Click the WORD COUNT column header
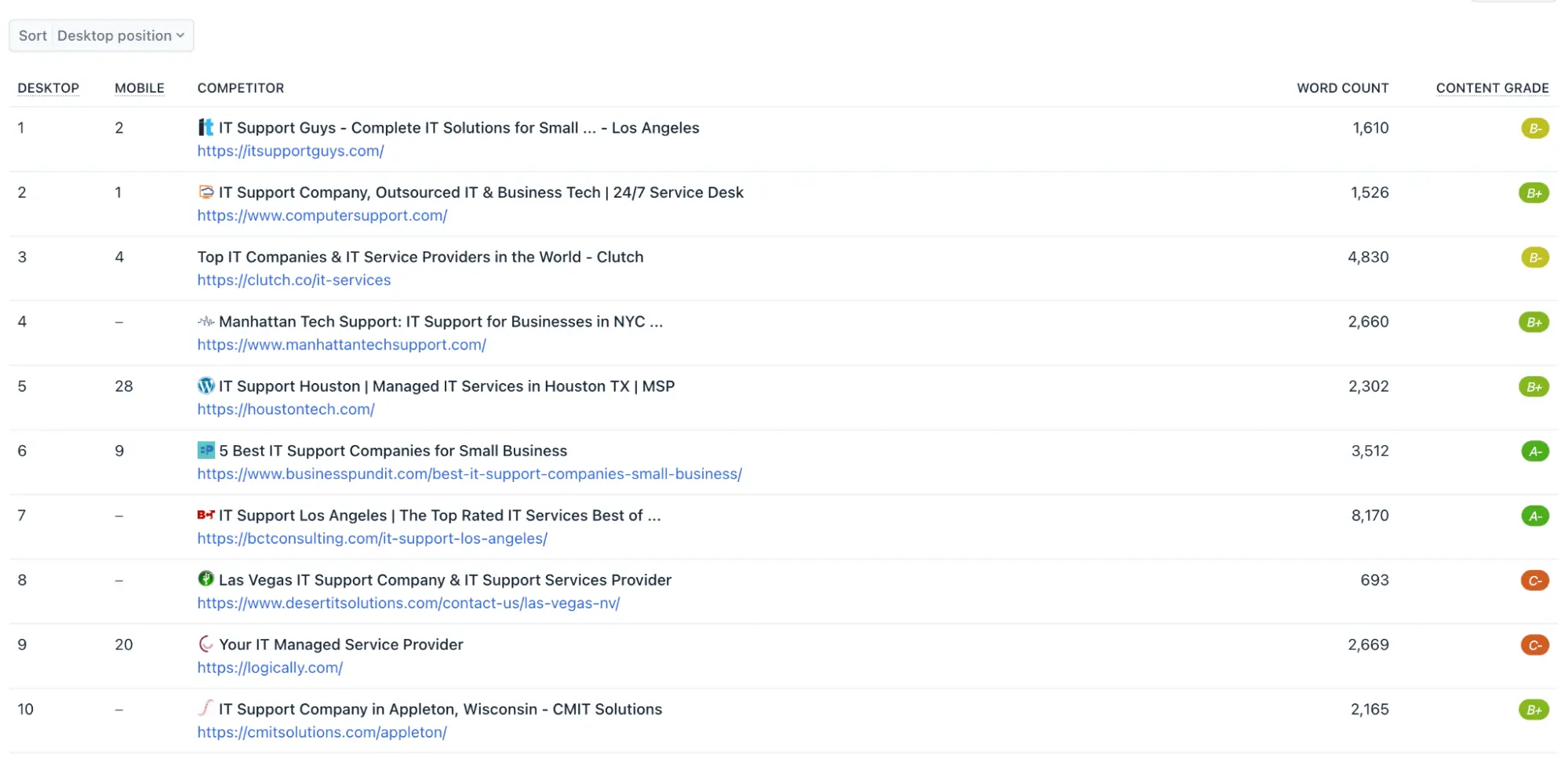 (x=1341, y=88)
